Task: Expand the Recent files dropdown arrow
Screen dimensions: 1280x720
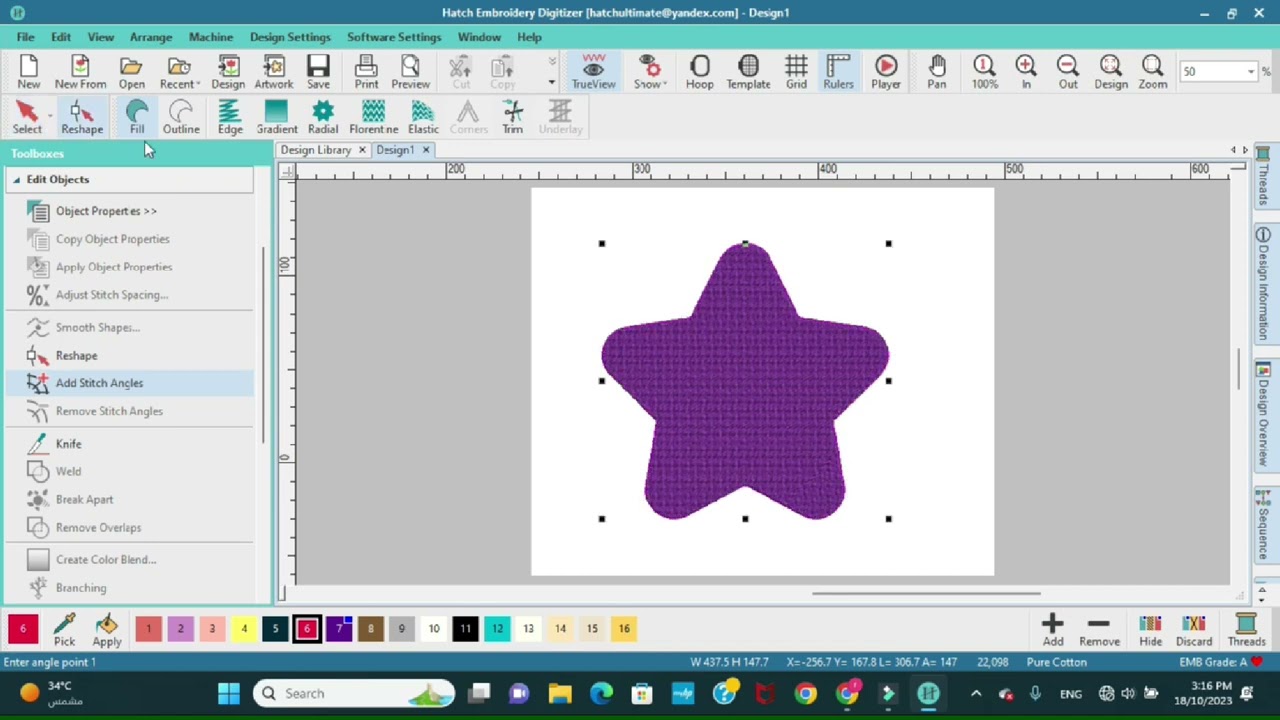Action: (x=198, y=85)
